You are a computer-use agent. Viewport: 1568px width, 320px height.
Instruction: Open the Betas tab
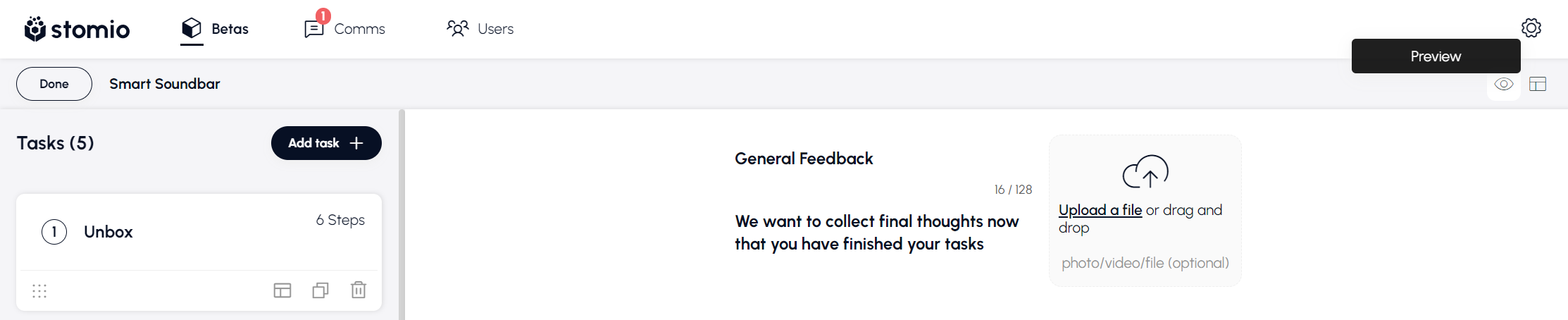click(215, 29)
